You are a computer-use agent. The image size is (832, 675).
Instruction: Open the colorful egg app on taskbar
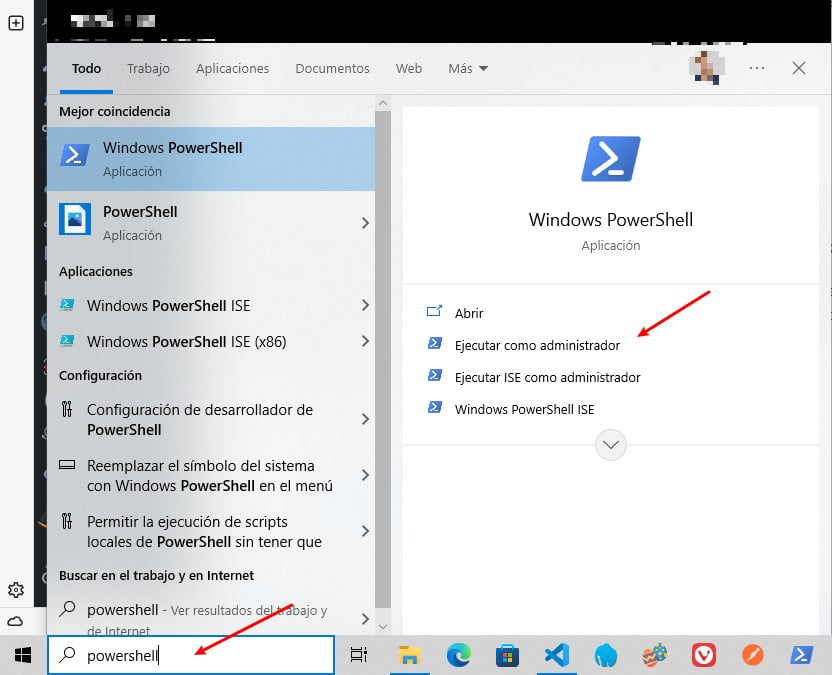pos(655,655)
